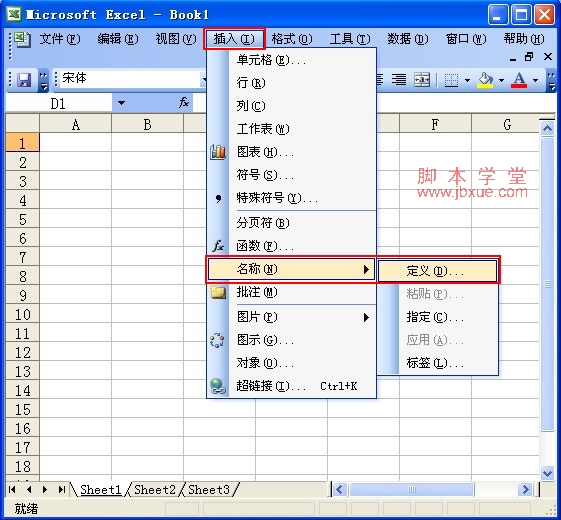
Task: Switch to the Sheet2 tab
Action: [155, 489]
